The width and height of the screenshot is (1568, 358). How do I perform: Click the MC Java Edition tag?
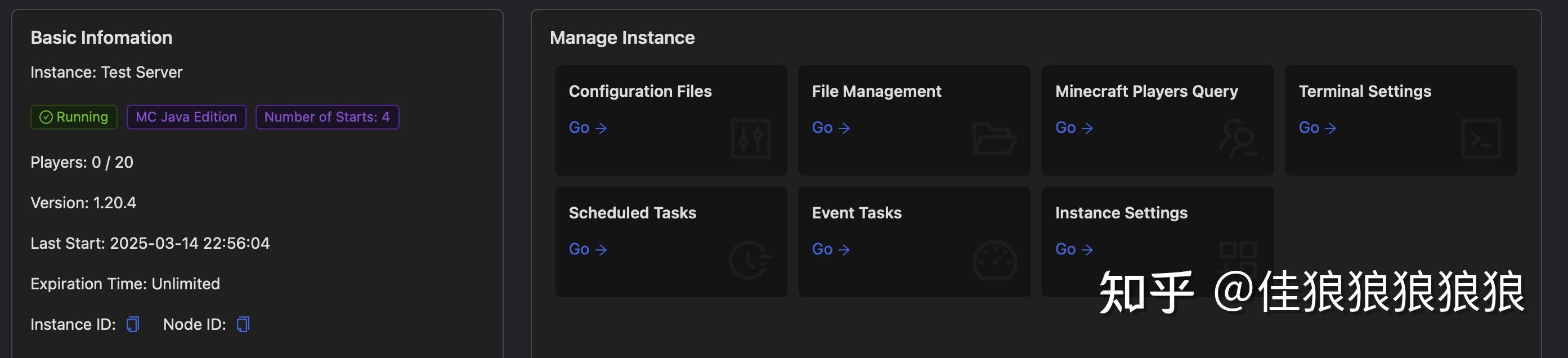point(186,117)
